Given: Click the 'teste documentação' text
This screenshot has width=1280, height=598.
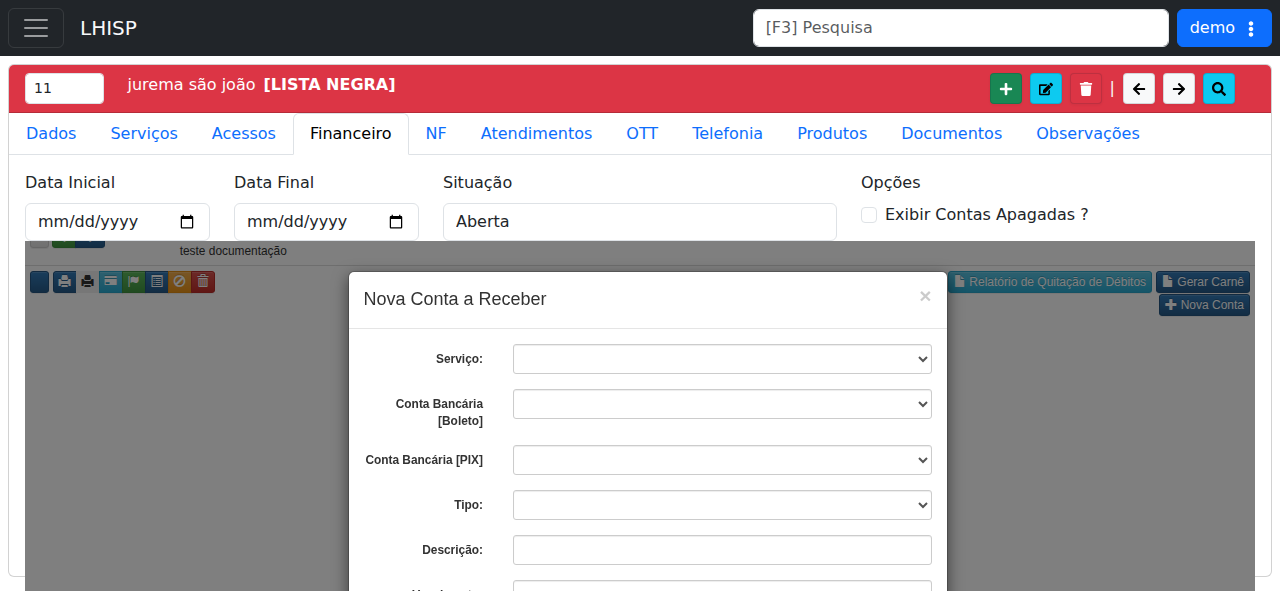Looking at the screenshot, I should coord(233,251).
